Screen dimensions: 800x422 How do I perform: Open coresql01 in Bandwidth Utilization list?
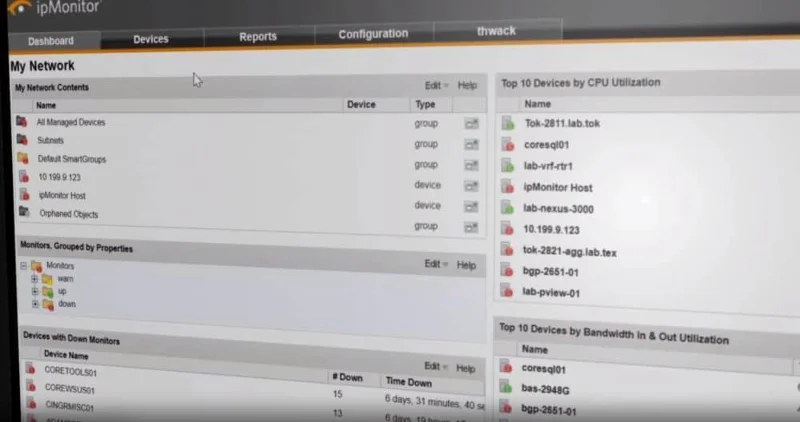(543, 369)
